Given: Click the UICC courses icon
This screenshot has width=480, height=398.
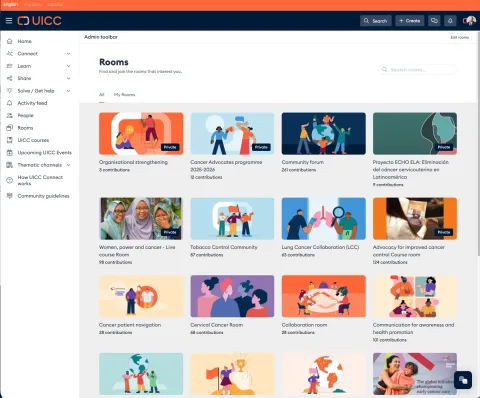Looking at the screenshot, I should click(x=10, y=140).
